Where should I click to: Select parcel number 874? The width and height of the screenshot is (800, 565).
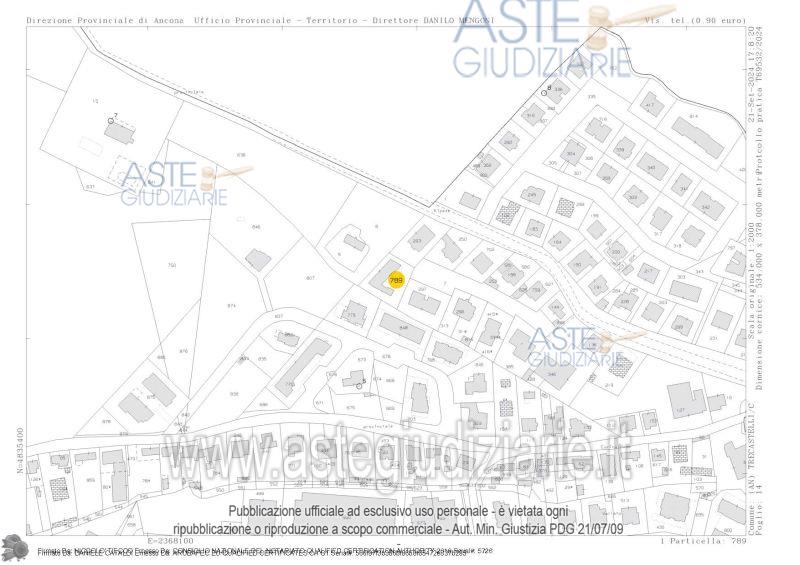[231, 306]
